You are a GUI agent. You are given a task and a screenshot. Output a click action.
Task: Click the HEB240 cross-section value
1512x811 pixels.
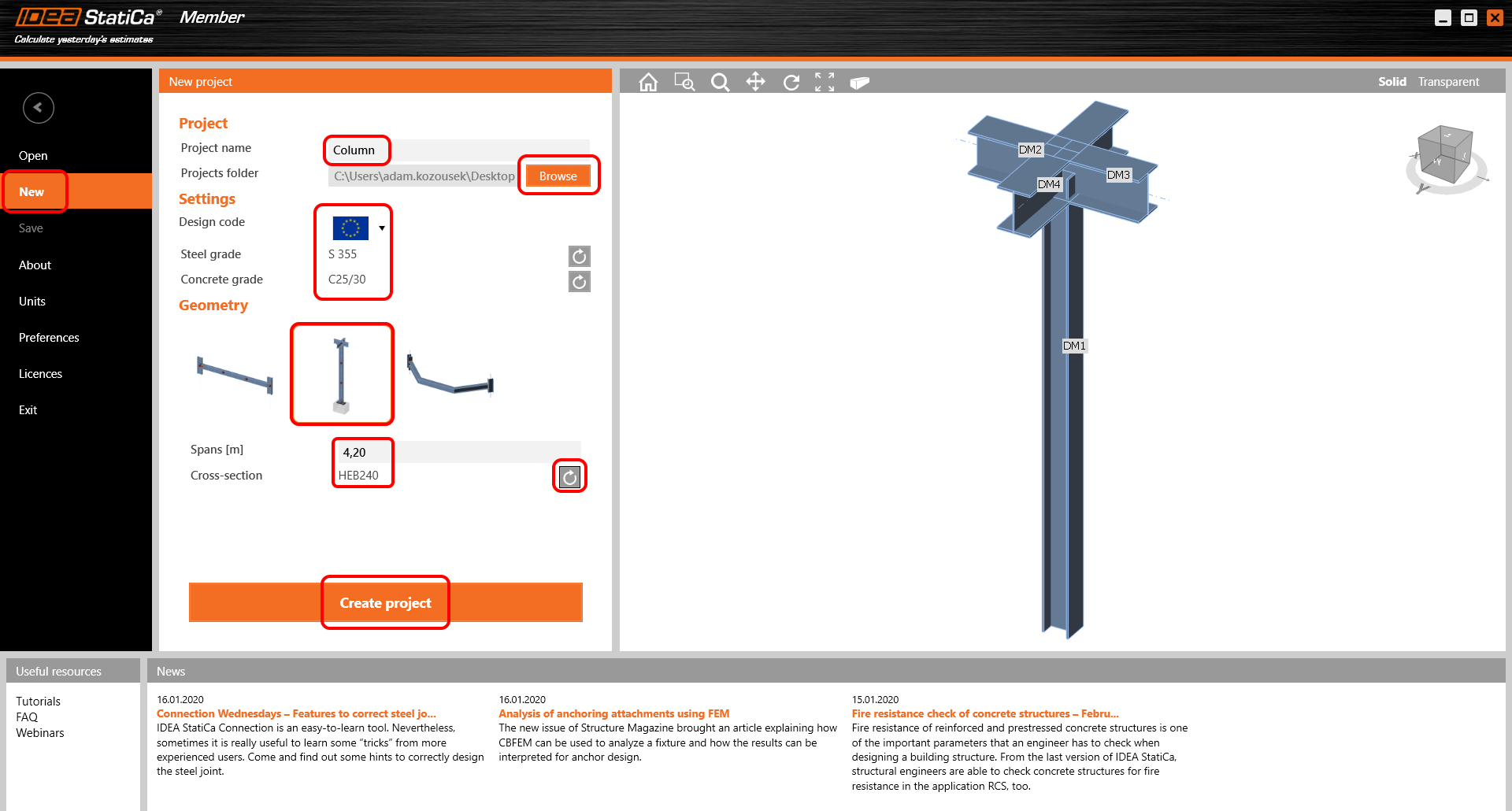click(358, 475)
